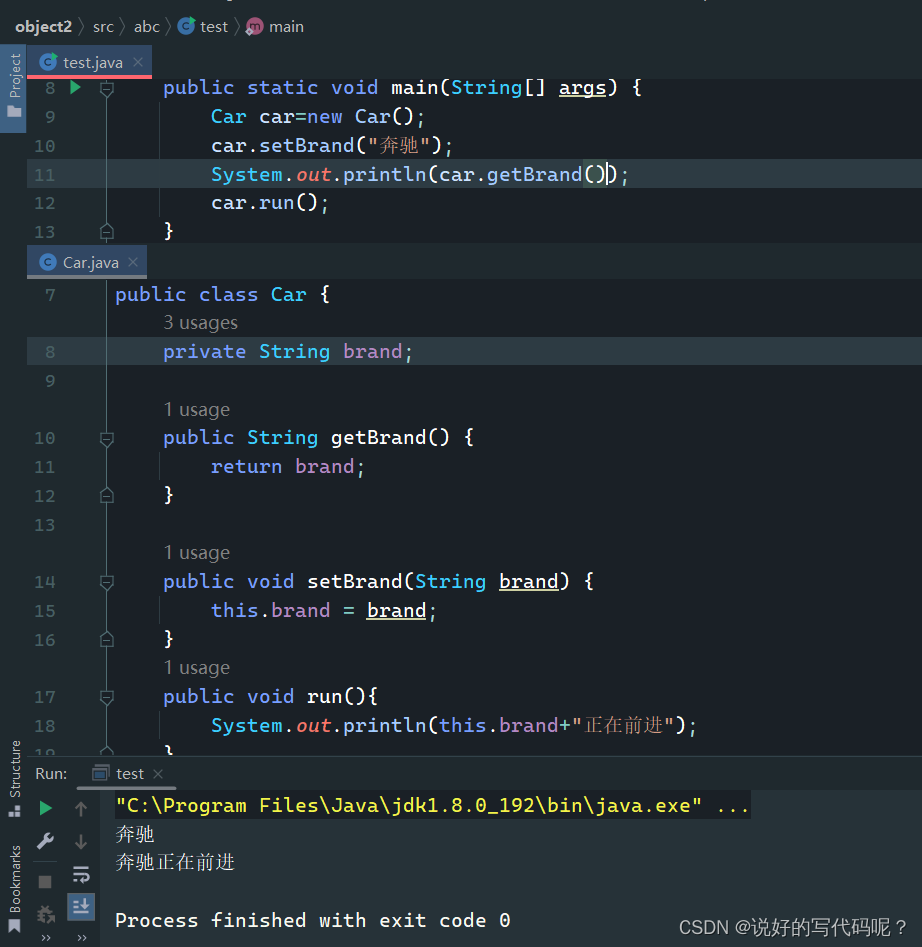Click the class icon on test.java tab
The height and width of the screenshot is (947, 922).
pyautogui.click(x=48, y=62)
